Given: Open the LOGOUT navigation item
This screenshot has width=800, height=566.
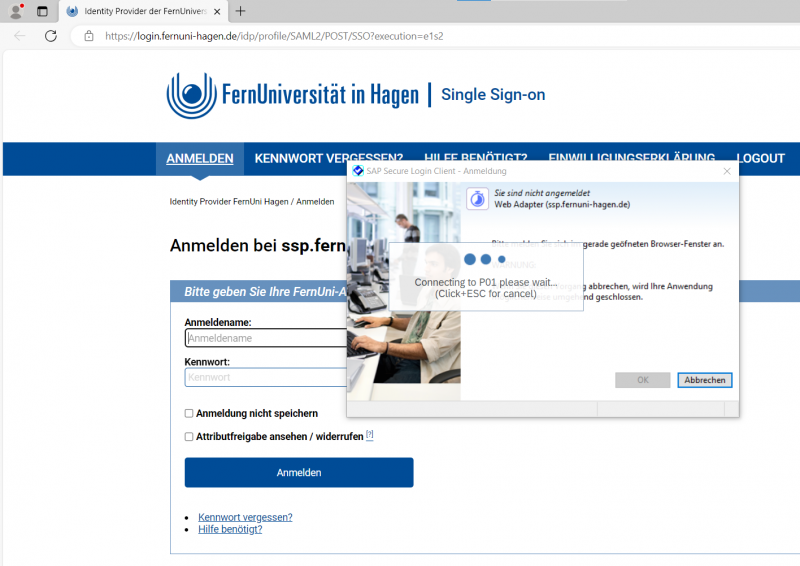Looking at the screenshot, I should [x=760, y=159].
